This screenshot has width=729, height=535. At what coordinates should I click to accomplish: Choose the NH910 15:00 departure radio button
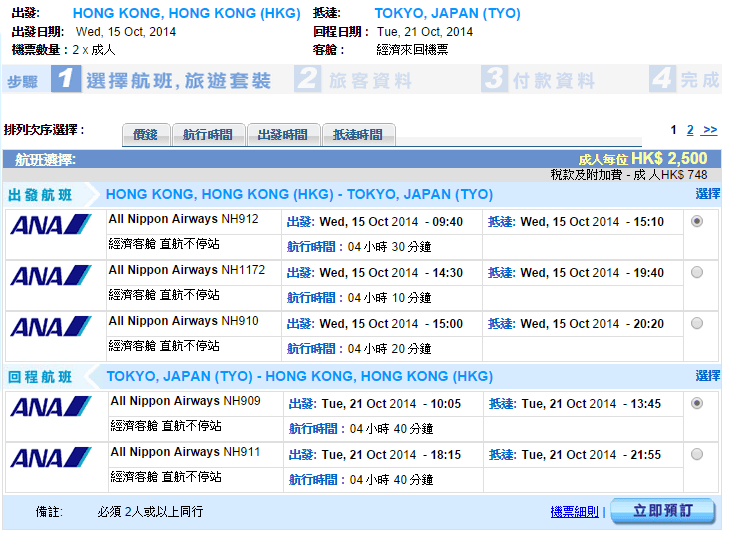click(x=697, y=323)
